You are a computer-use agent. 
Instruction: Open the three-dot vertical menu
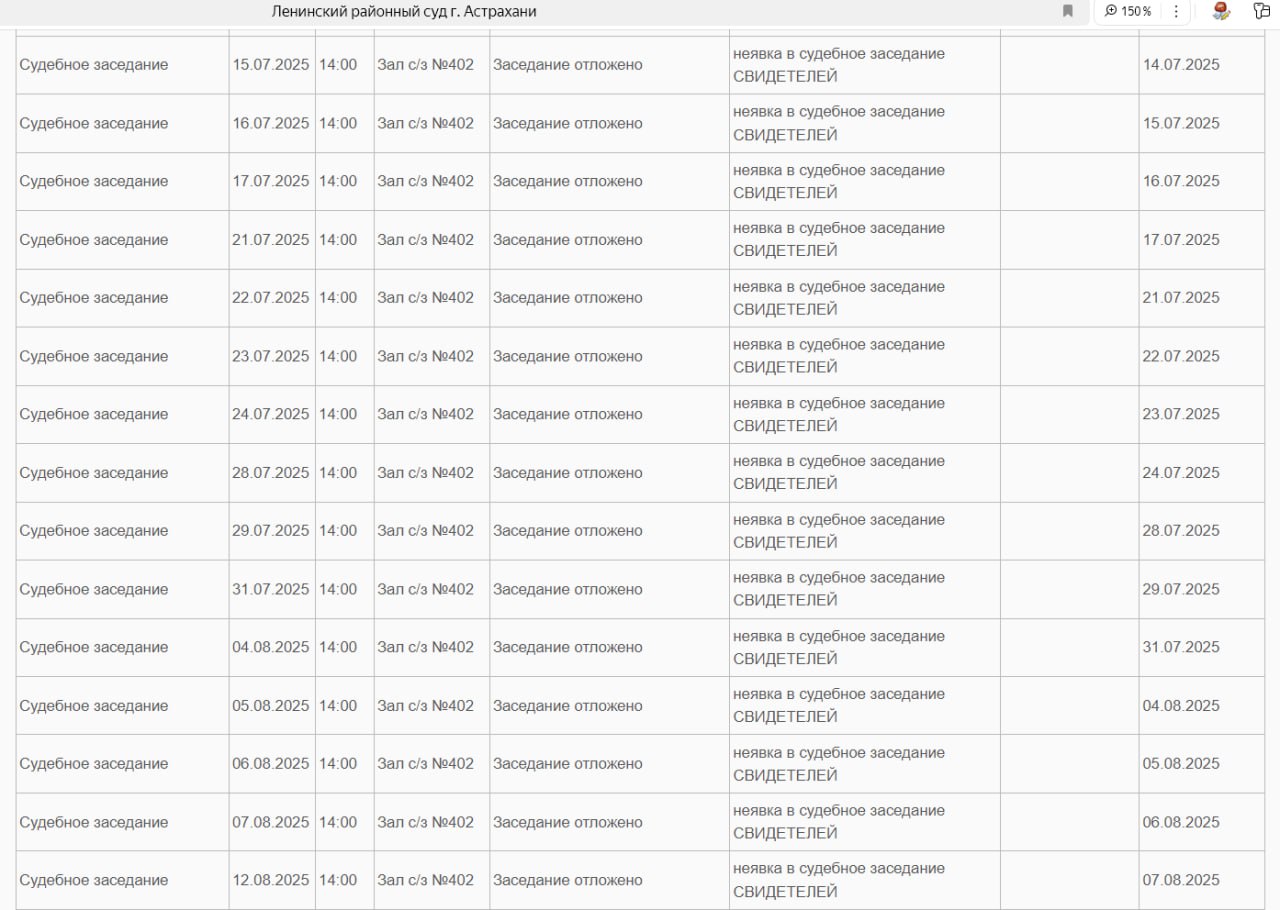(1176, 11)
